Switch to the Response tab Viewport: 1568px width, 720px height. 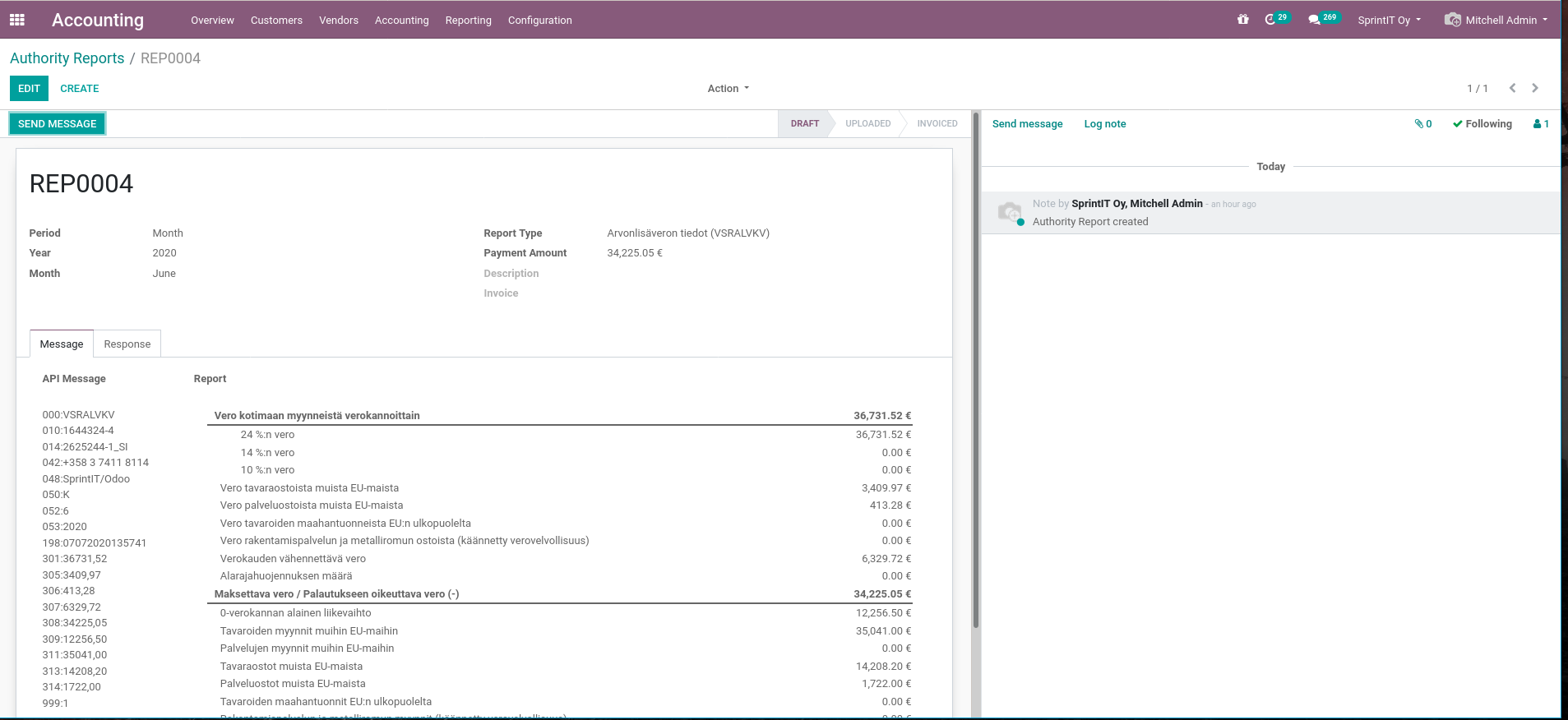coord(127,344)
